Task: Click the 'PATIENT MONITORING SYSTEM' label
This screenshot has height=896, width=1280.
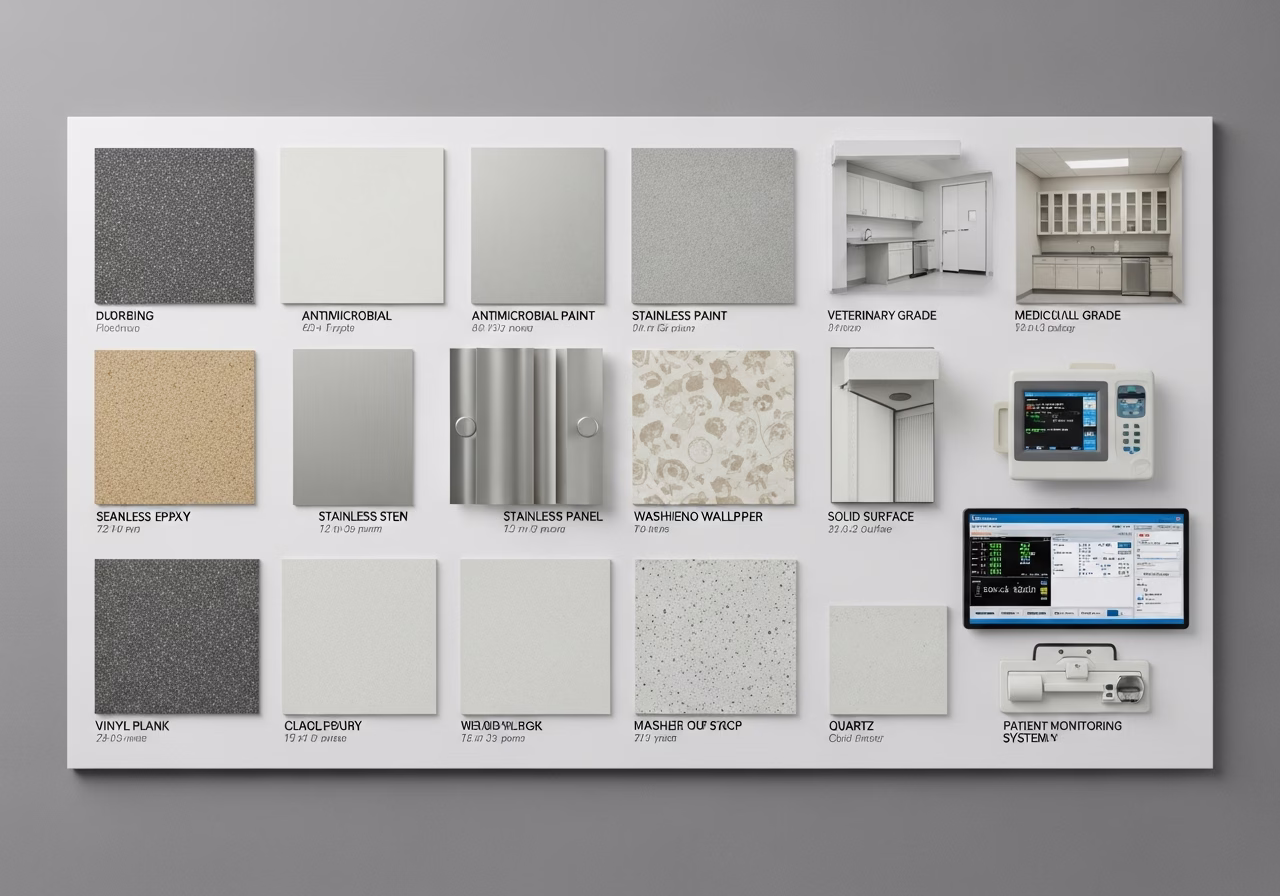Action: pyautogui.click(x=1062, y=731)
